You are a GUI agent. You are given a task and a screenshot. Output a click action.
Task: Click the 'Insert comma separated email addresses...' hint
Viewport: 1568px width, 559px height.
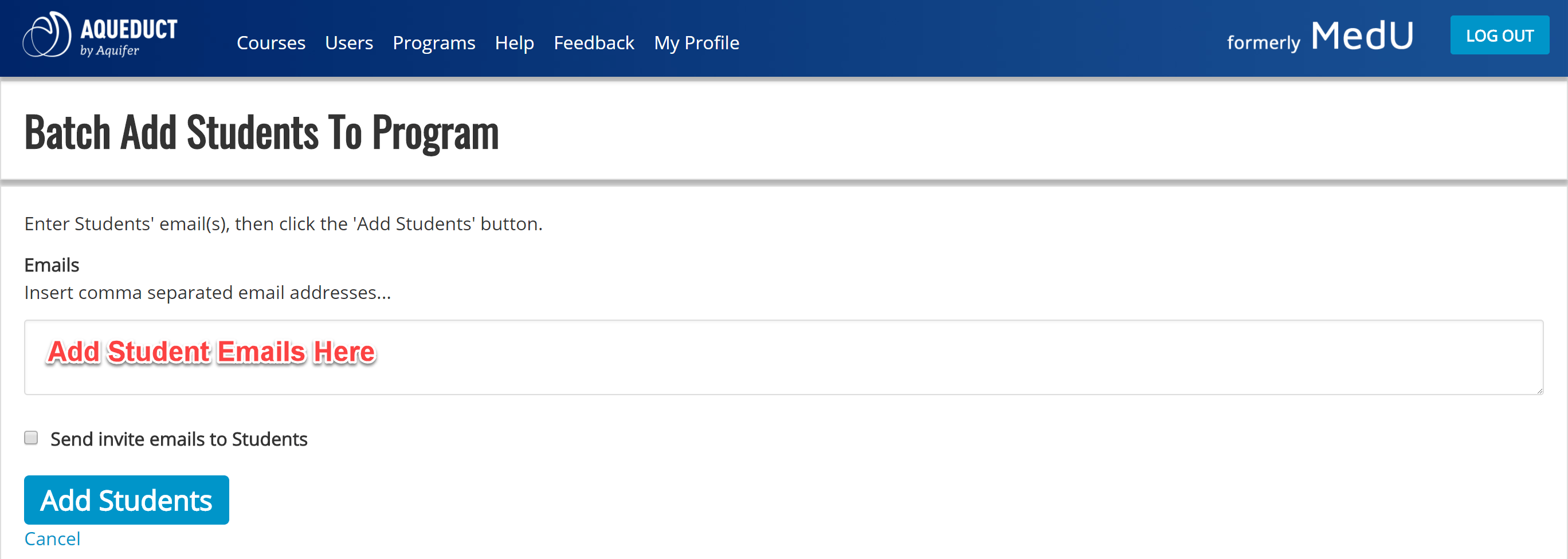point(207,293)
